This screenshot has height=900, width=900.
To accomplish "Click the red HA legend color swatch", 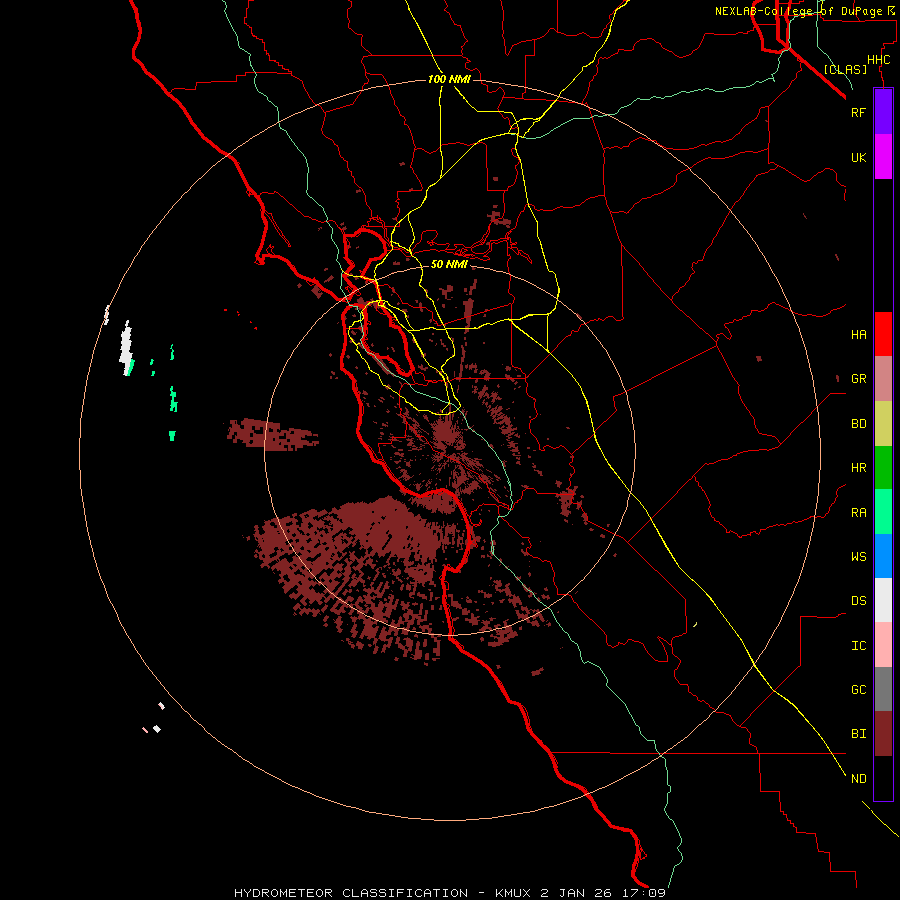I will coord(883,334).
